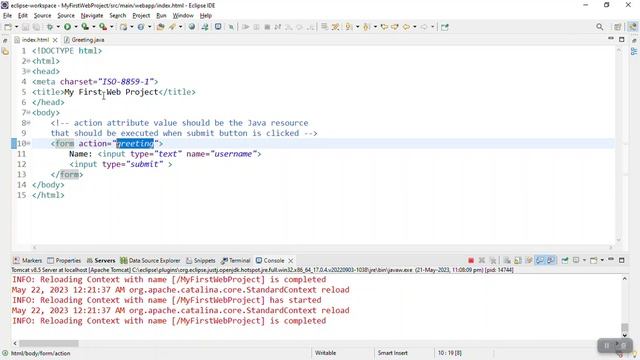This screenshot has width=640, height=360.
Task: Terminate server with red stop icon
Action: [471, 260]
